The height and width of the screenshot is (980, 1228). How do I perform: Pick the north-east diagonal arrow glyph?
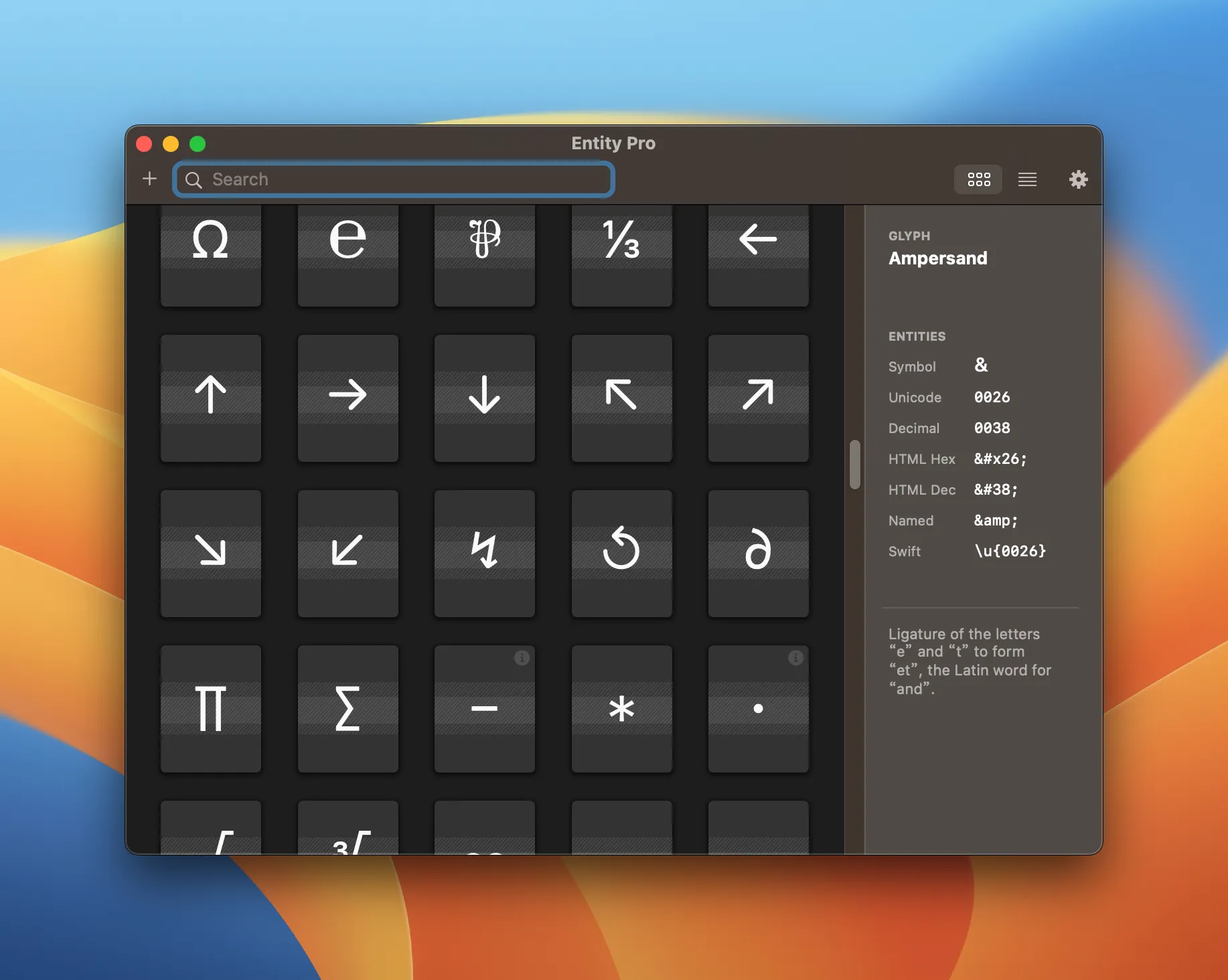click(x=759, y=398)
